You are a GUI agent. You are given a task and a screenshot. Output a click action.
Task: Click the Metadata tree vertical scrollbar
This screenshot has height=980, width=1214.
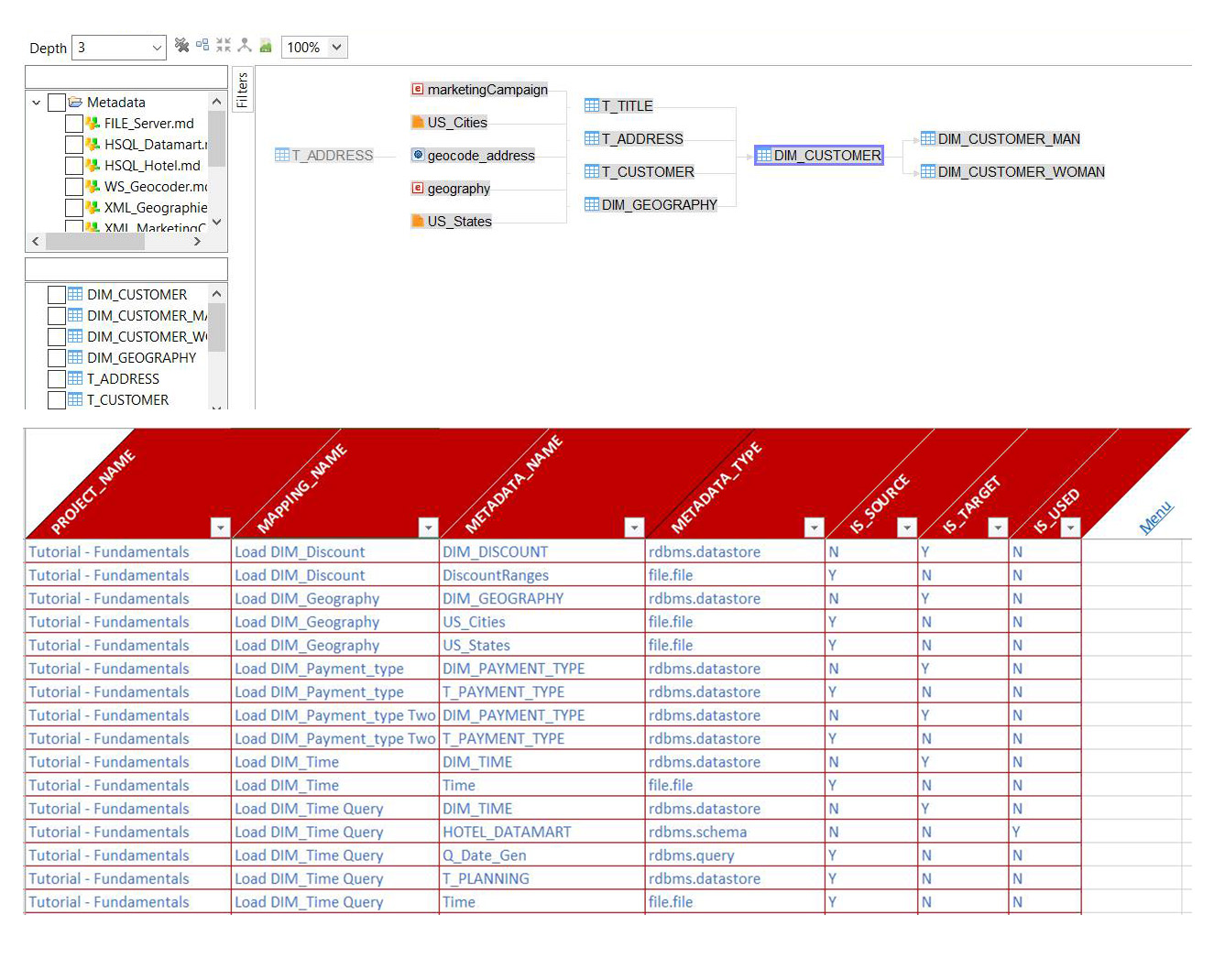[216, 161]
